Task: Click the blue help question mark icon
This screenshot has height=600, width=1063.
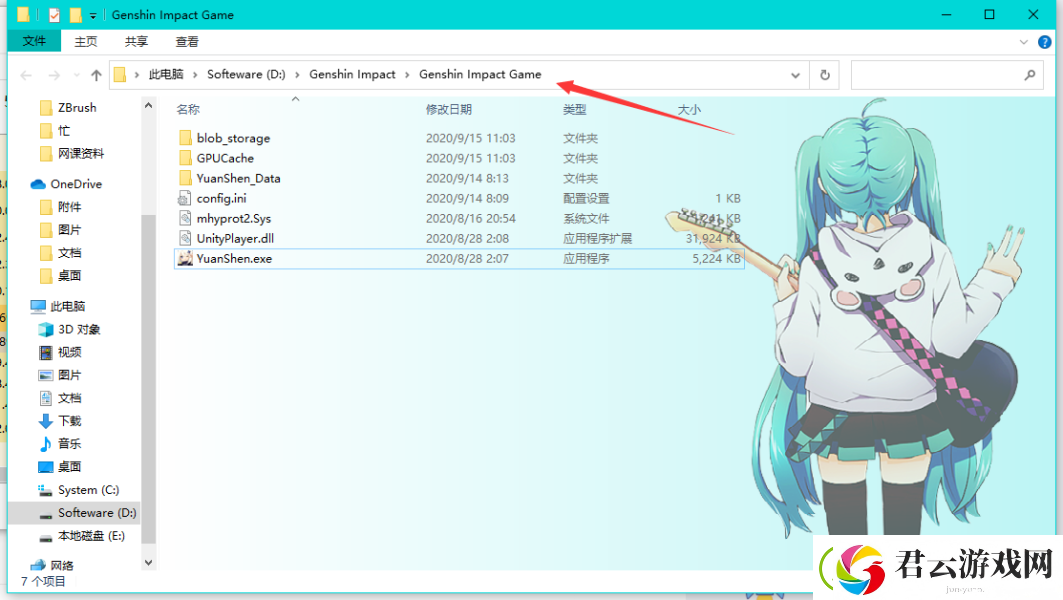Action: pos(1045,42)
